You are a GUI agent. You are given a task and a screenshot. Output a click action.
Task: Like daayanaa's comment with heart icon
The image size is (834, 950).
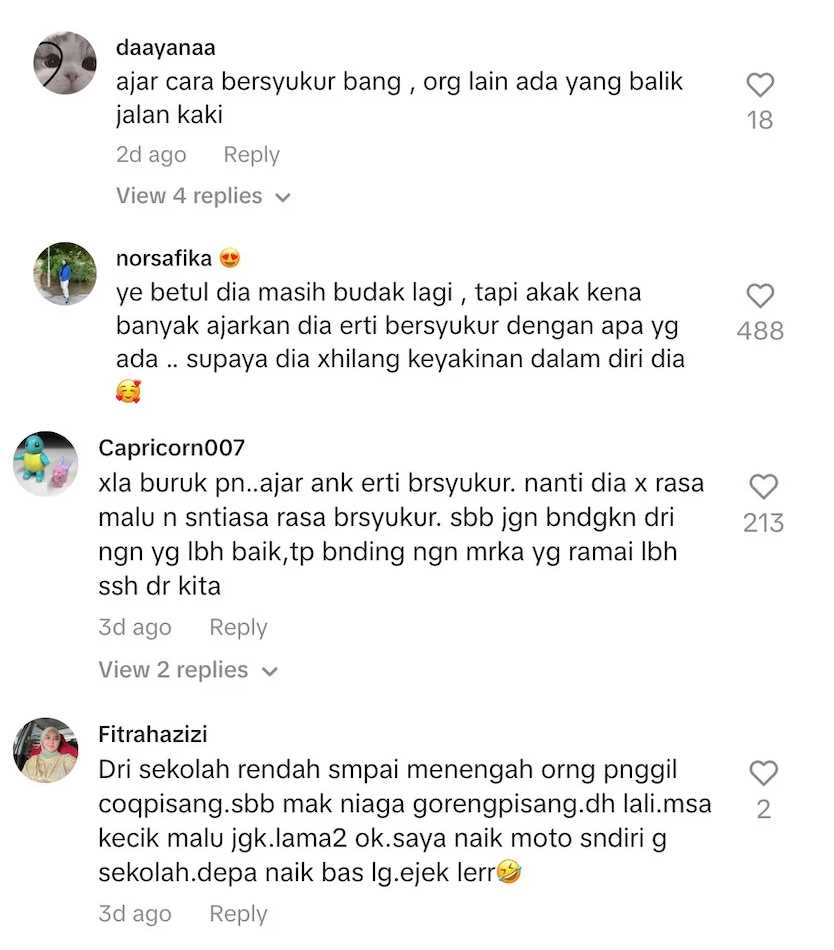coord(760,85)
